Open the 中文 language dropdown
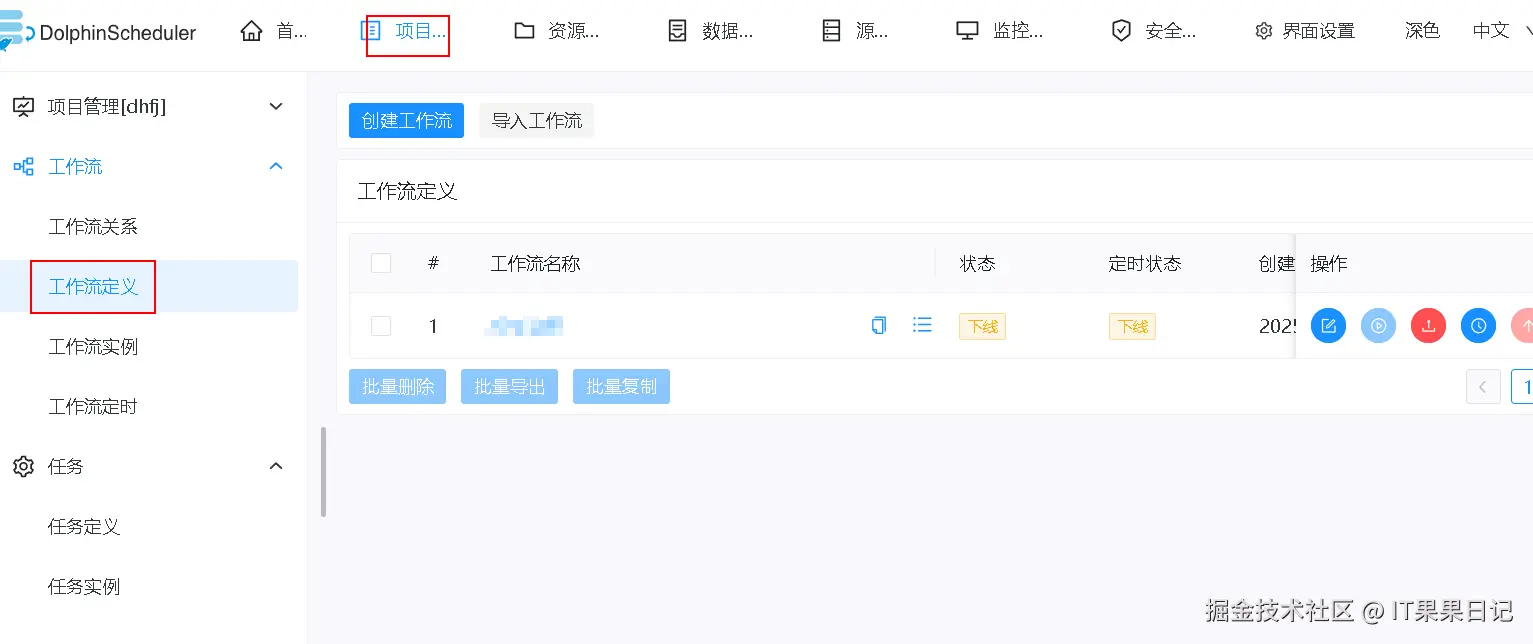 click(1500, 31)
